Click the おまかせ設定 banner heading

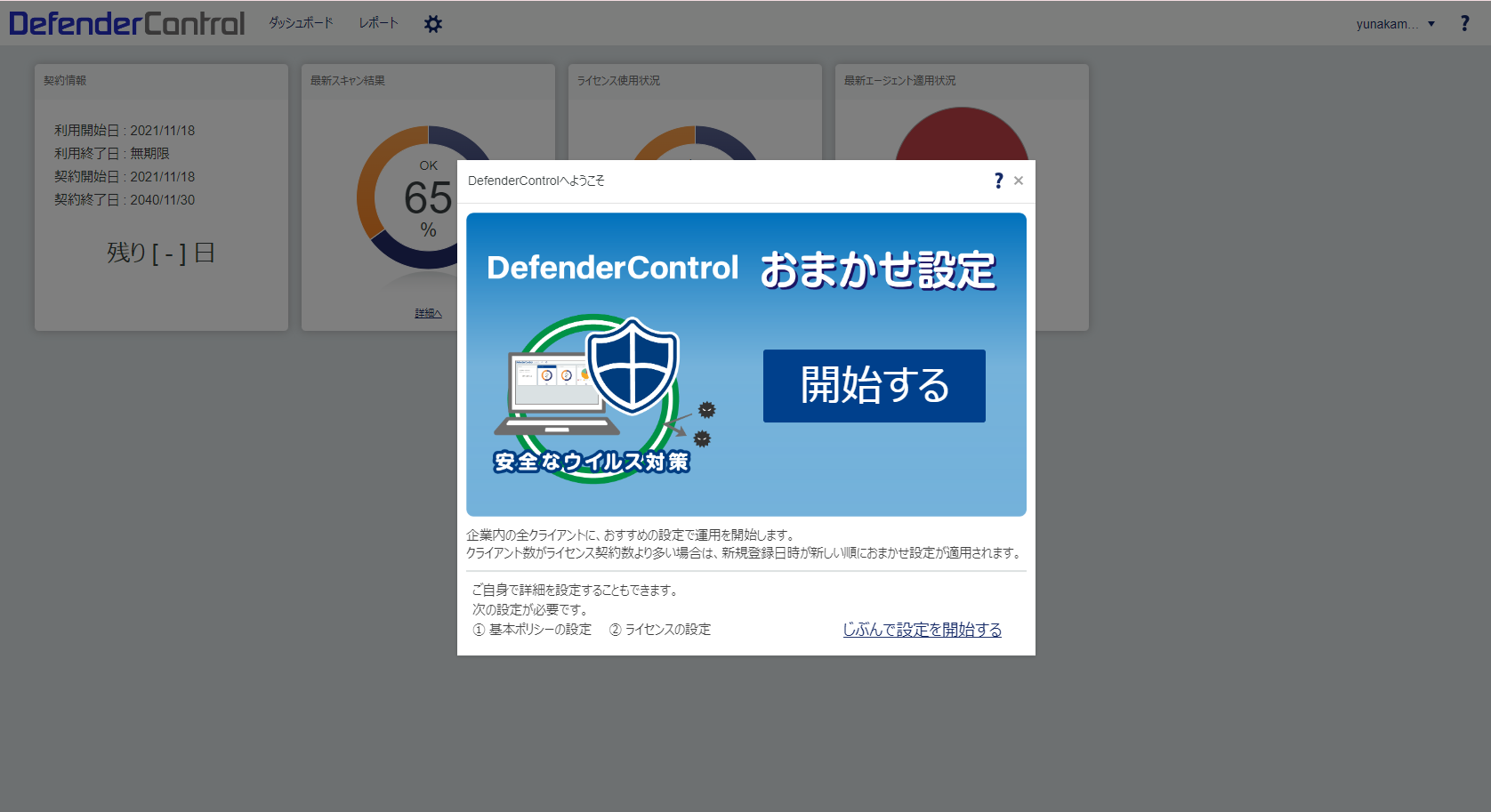(x=877, y=269)
